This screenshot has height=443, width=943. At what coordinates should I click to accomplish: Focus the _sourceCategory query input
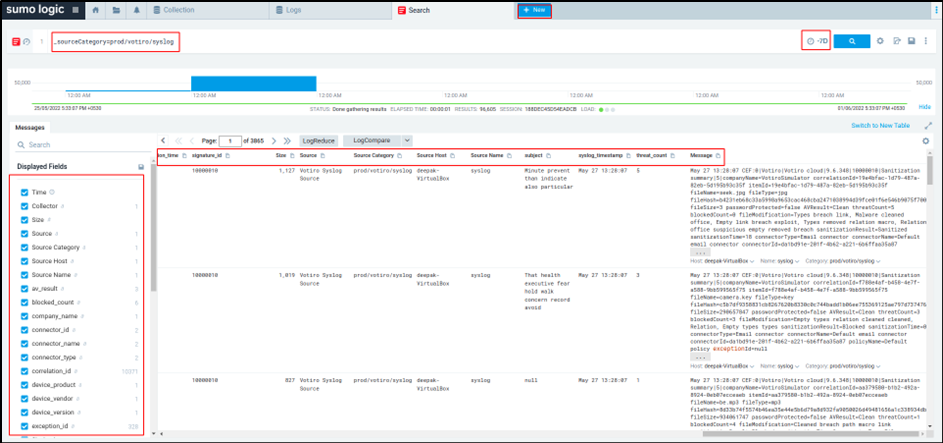pyautogui.click(x=116, y=41)
